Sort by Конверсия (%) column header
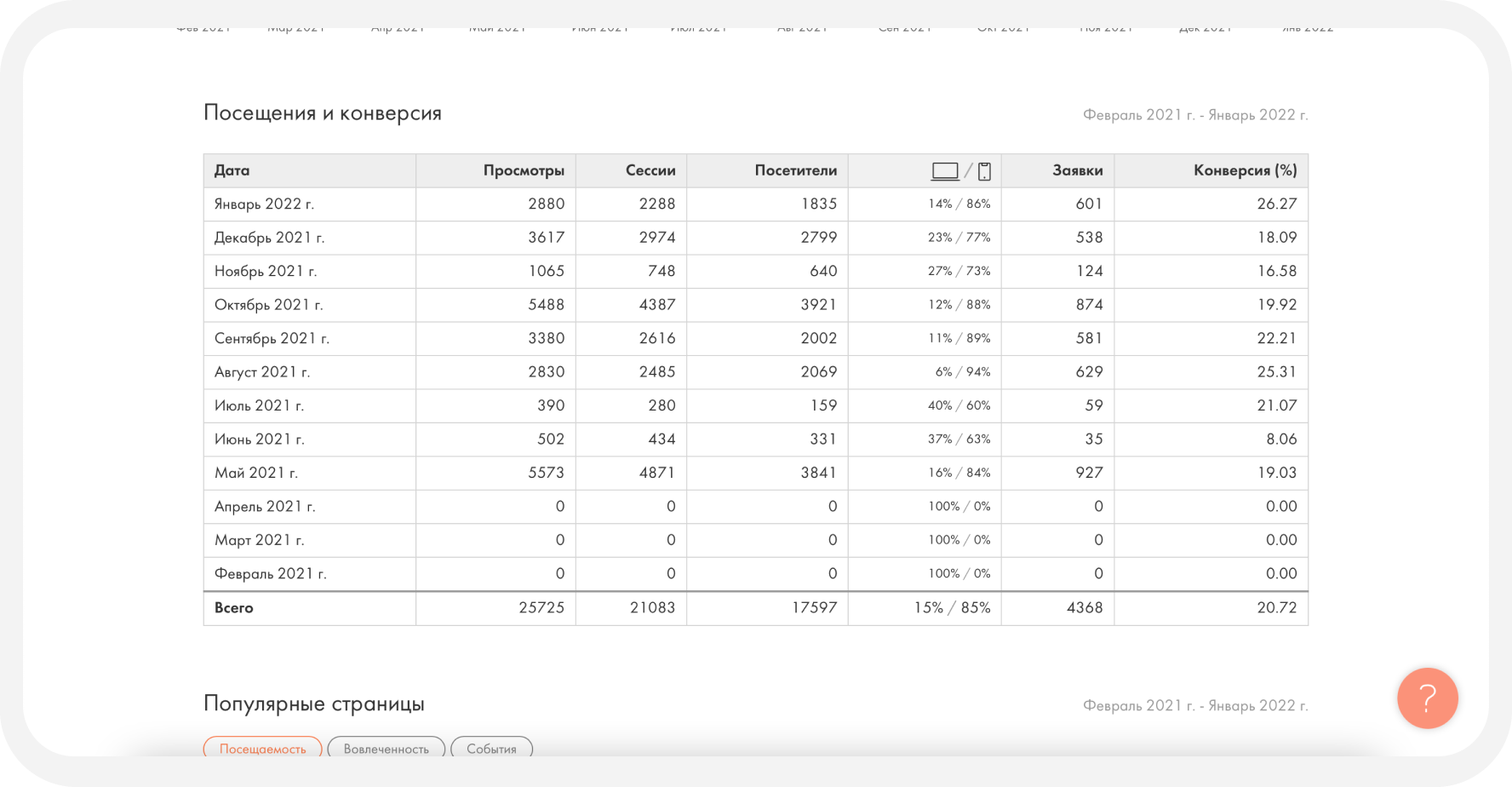This screenshot has height=787, width=1512. coord(1245,170)
